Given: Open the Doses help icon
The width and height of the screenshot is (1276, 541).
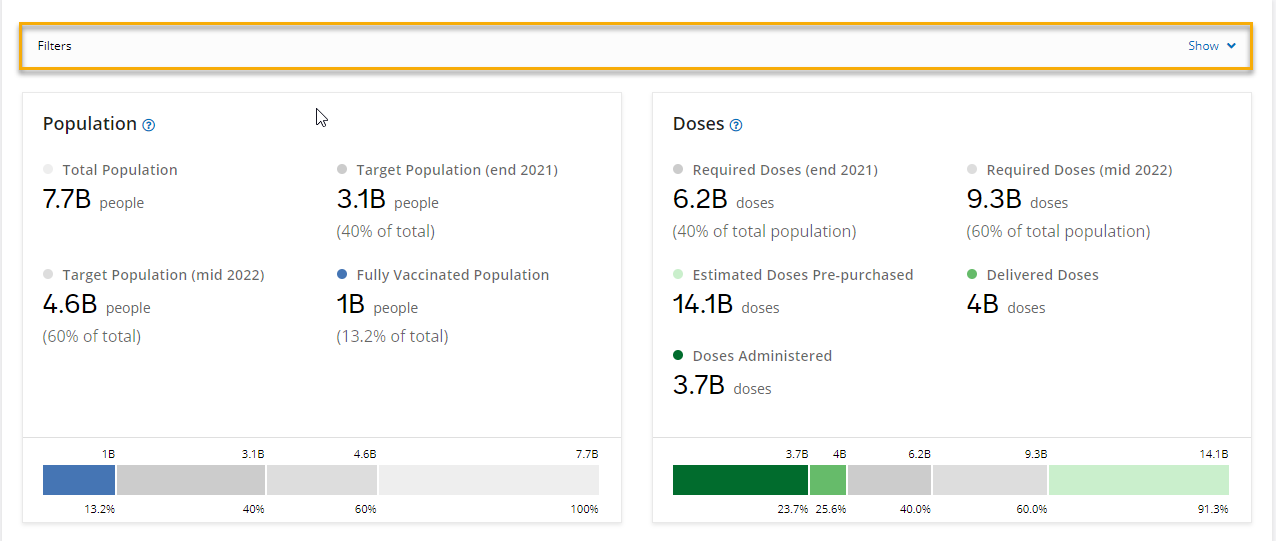Looking at the screenshot, I should pos(736,125).
